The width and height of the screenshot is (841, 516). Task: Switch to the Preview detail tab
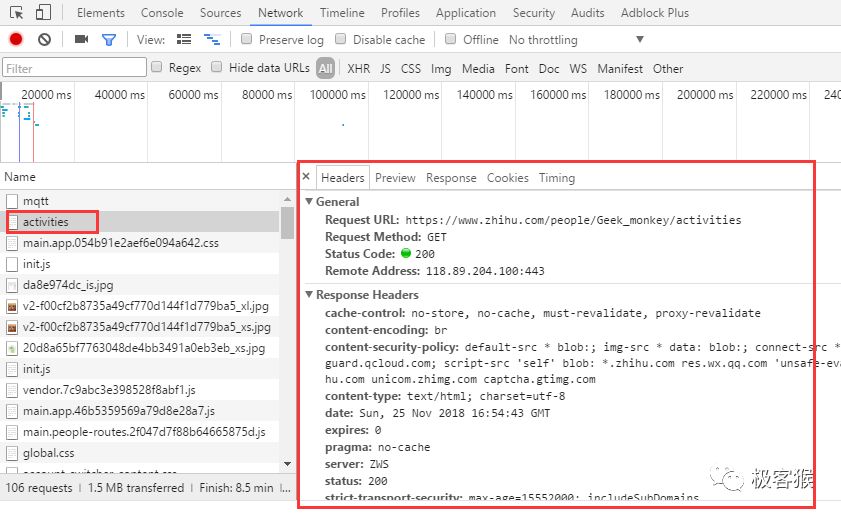(x=395, y=178)
